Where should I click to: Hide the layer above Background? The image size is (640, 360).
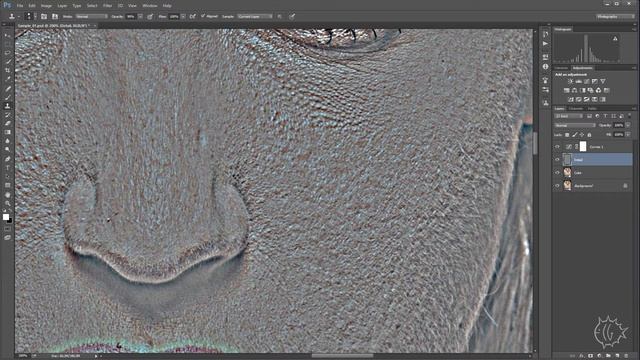click(x=558, y=173)
